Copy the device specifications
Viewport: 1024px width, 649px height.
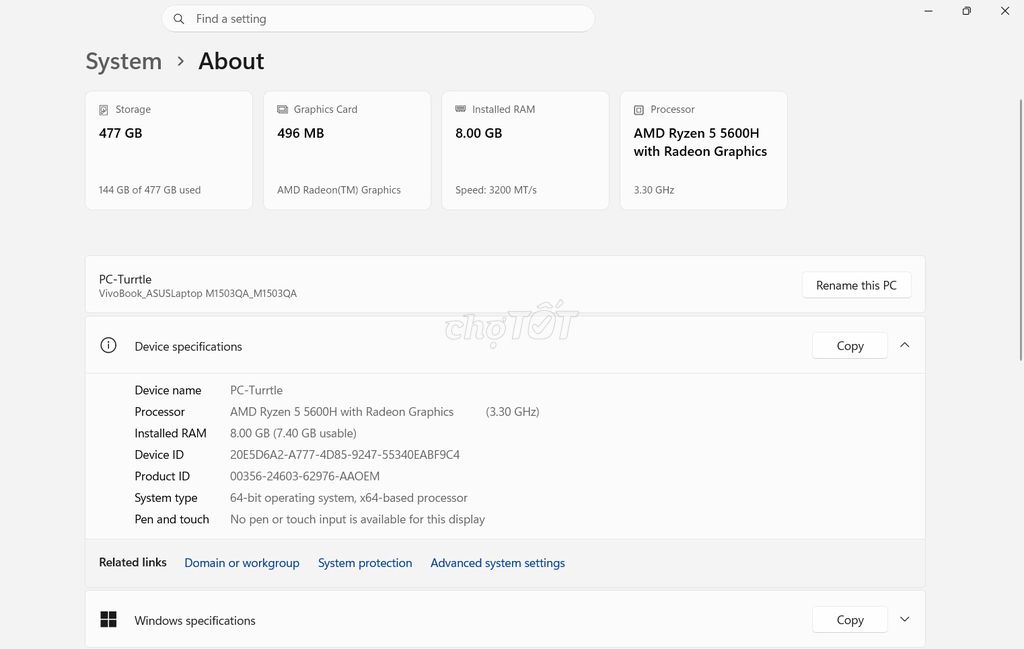(849, 345)
